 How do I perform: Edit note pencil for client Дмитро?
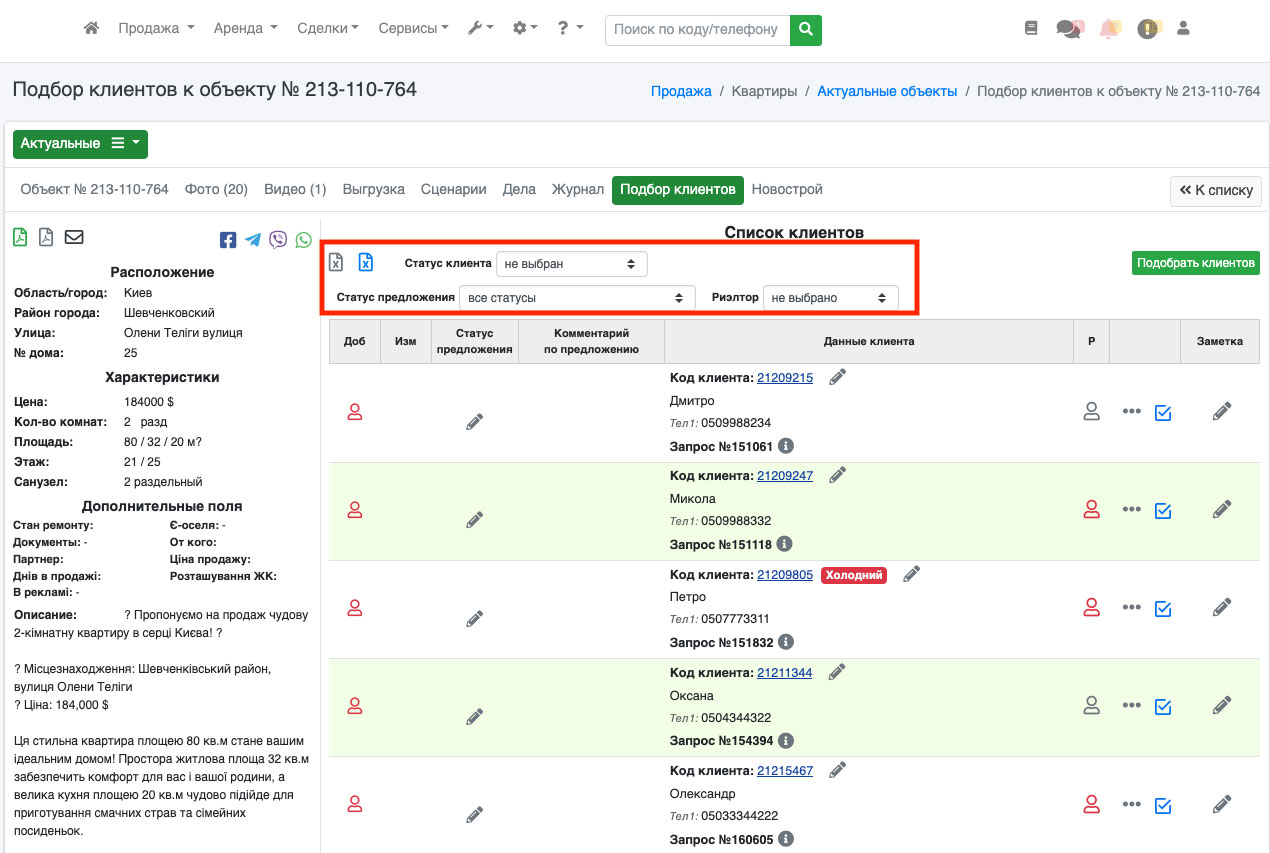tap(1221, 411)
